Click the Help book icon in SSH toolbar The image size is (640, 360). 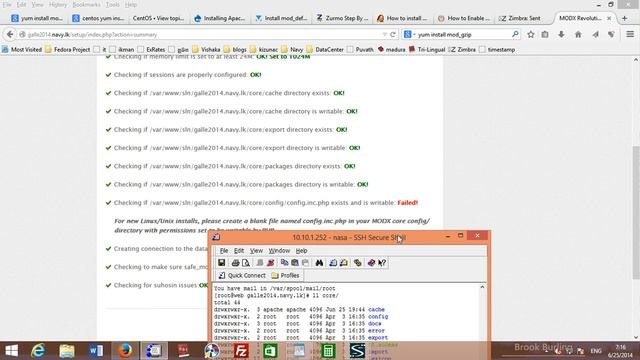(x=371, y=263)
